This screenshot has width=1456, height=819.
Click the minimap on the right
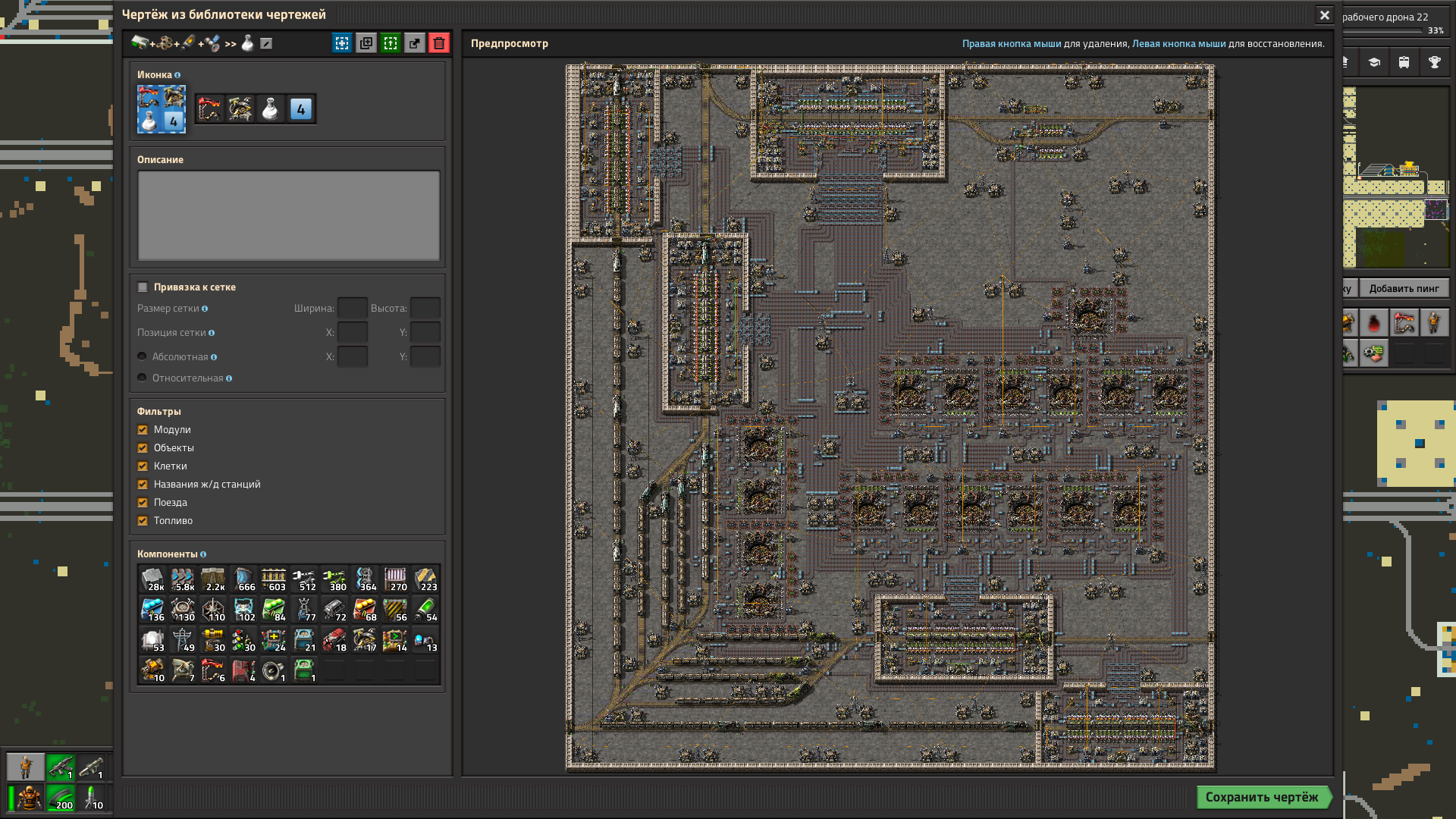1396,177
